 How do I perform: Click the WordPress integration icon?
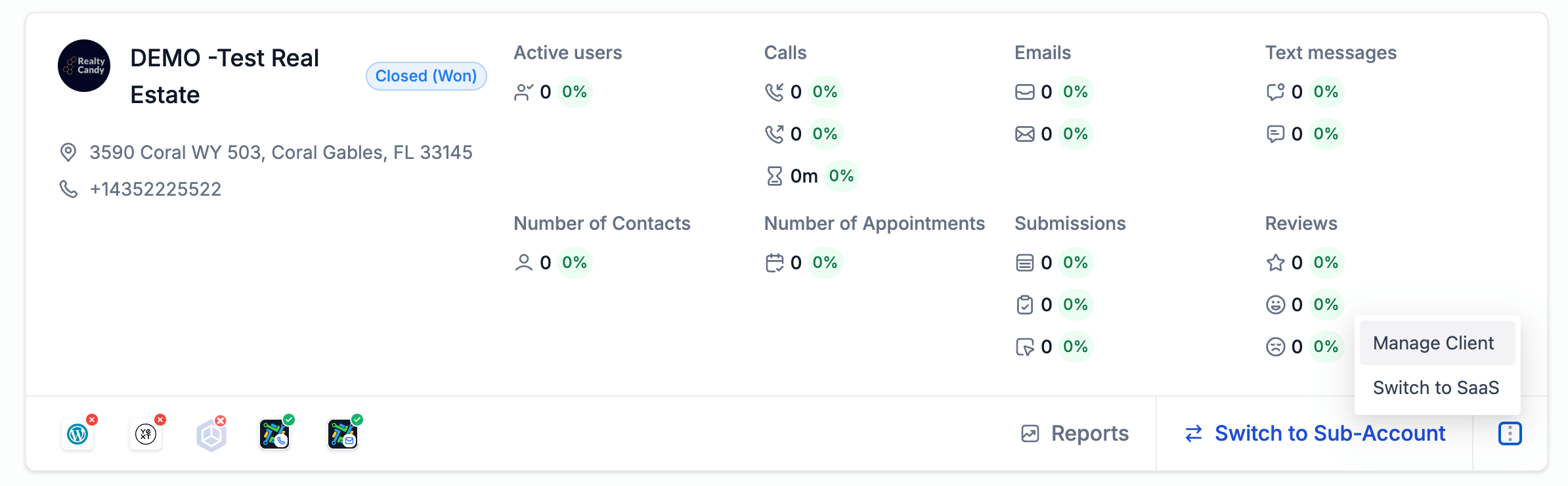tap(78, 434)
